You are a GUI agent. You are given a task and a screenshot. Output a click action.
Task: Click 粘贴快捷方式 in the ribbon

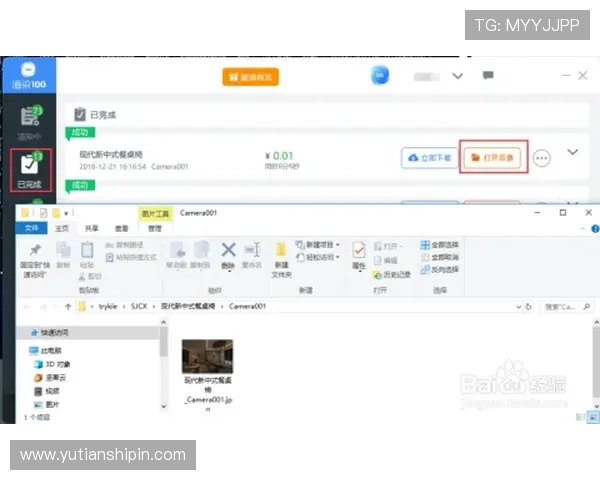click(x=131, y=257)
